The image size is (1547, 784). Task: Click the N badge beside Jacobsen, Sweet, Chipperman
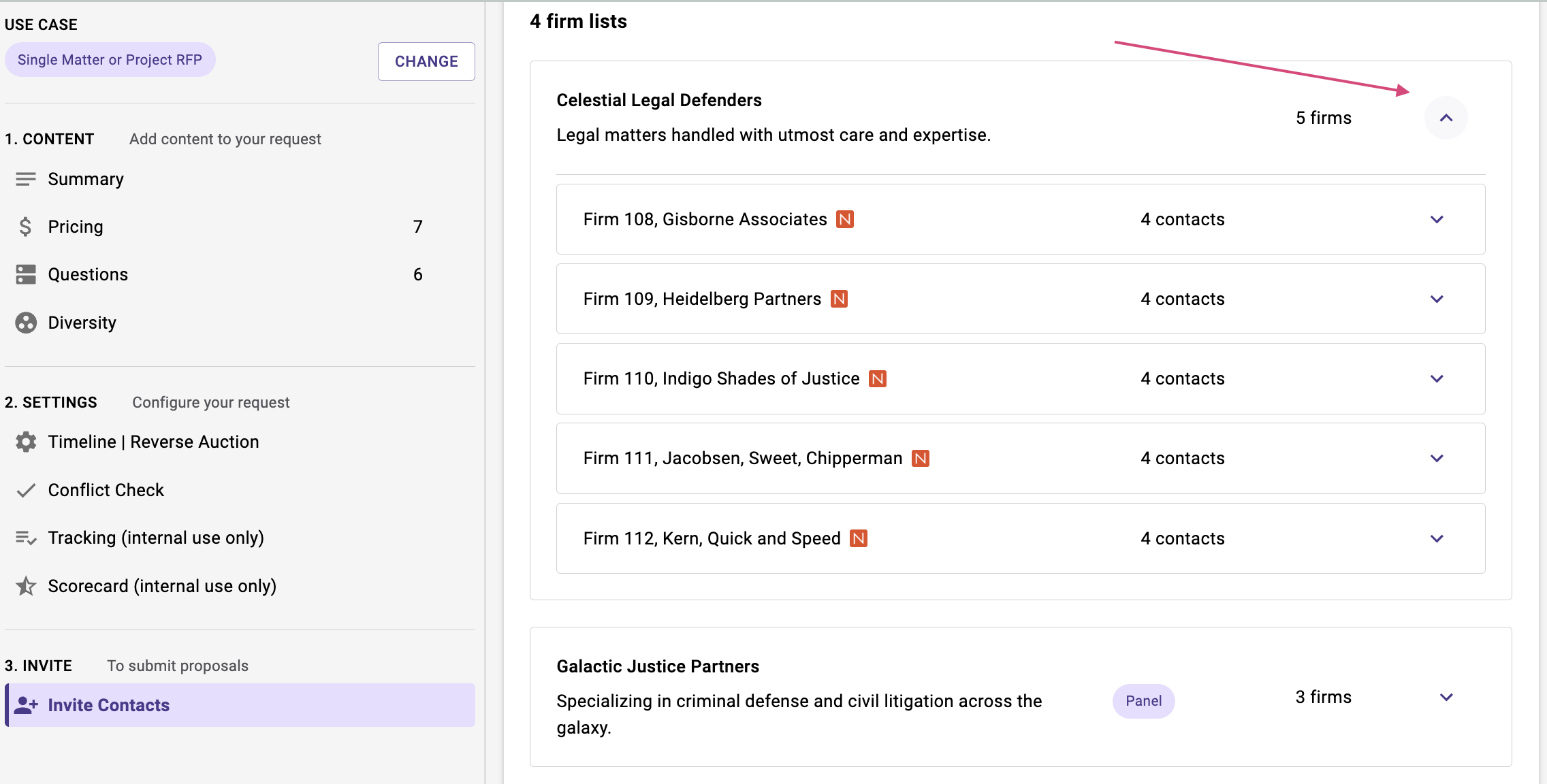coord(921,458)
